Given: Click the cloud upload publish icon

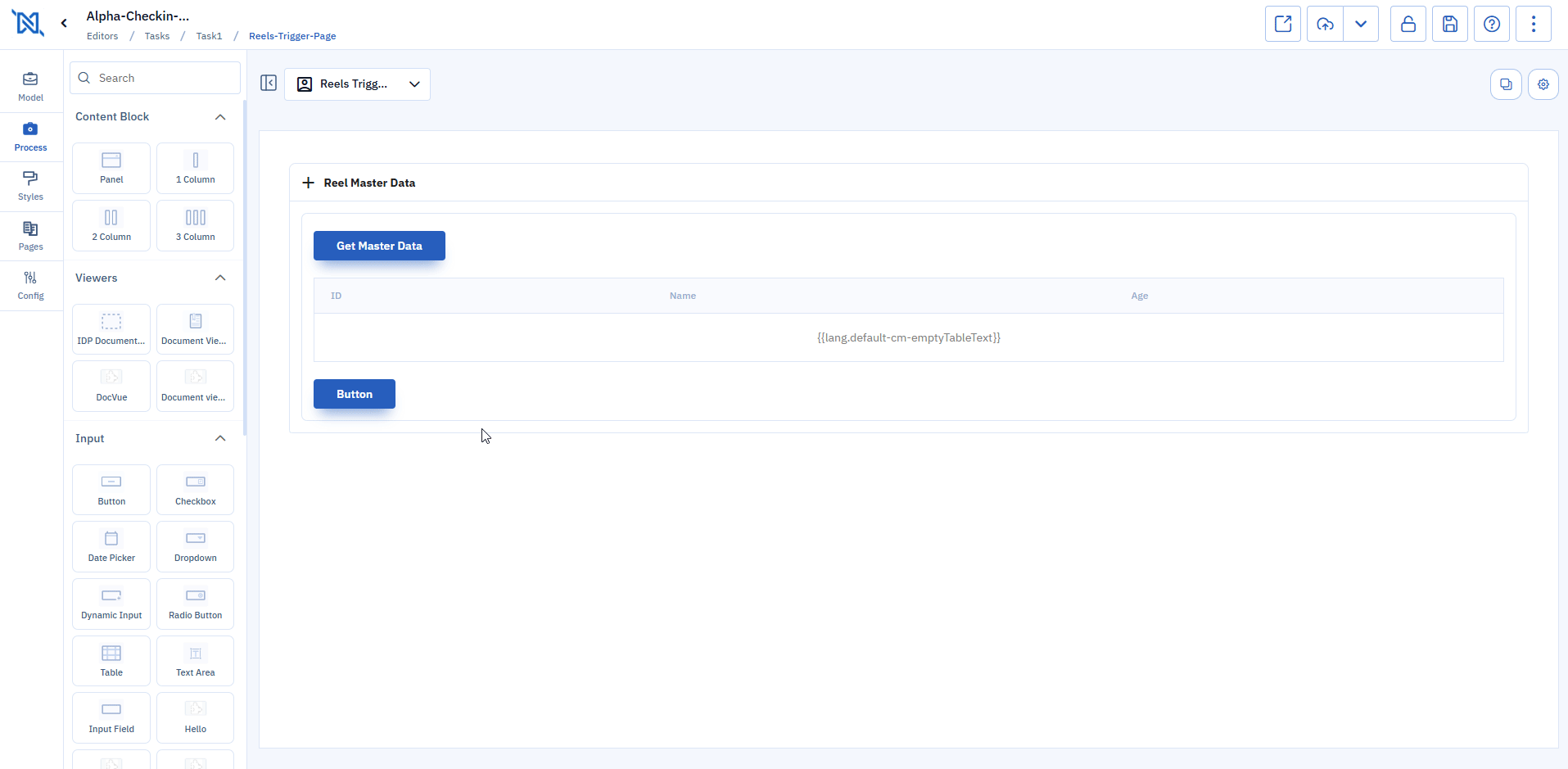Looking at the screenshot, I should (1325, 24).
